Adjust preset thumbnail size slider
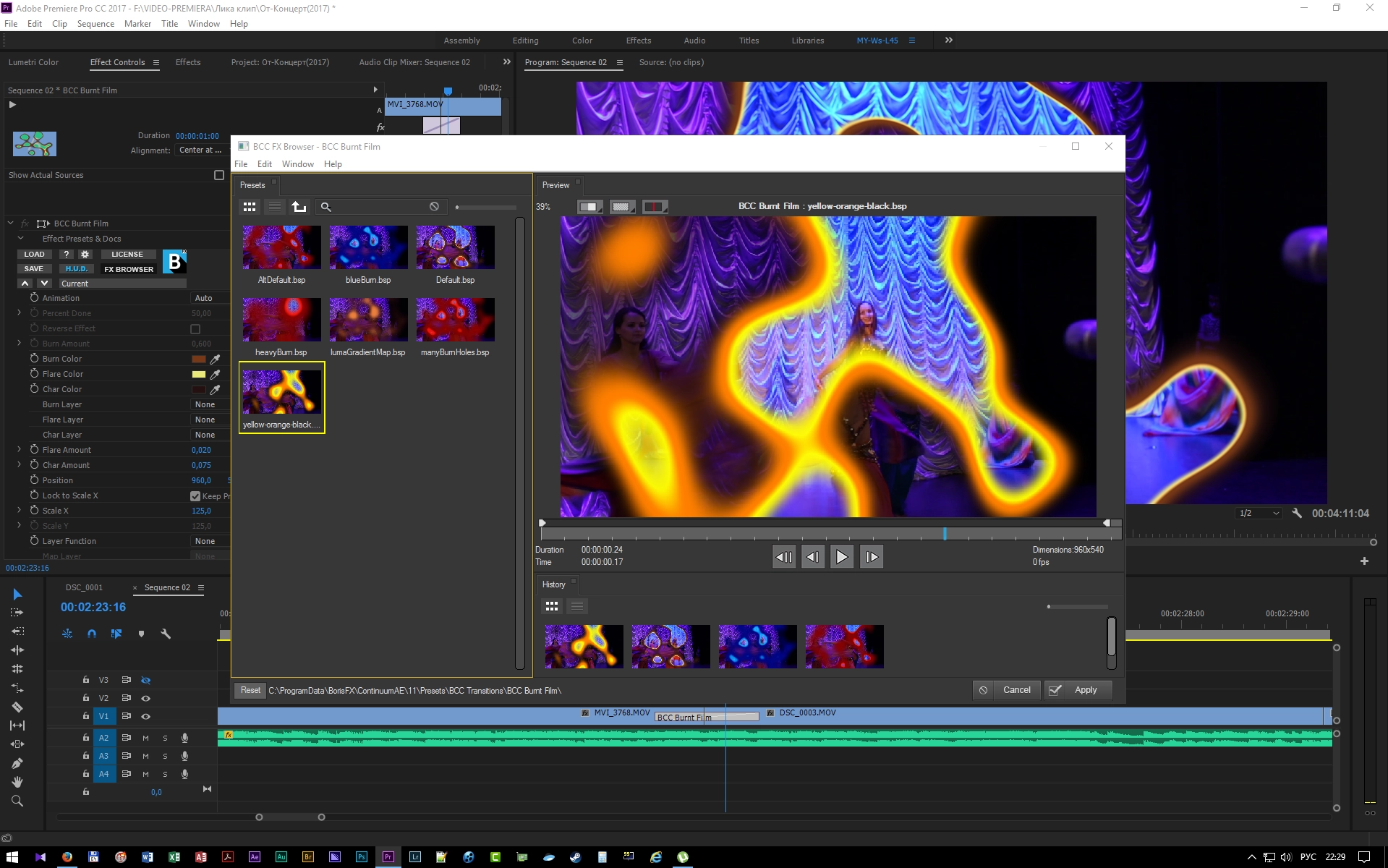 [485, 208]
